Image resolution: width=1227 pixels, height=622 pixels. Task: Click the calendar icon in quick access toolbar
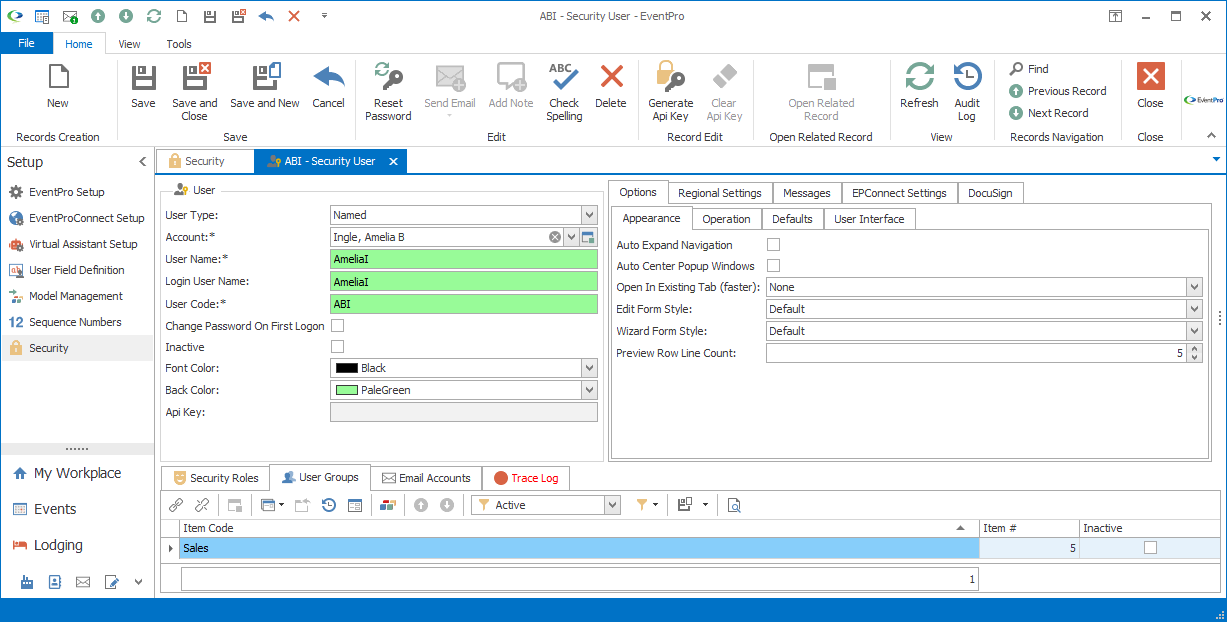tap(42, 16)
